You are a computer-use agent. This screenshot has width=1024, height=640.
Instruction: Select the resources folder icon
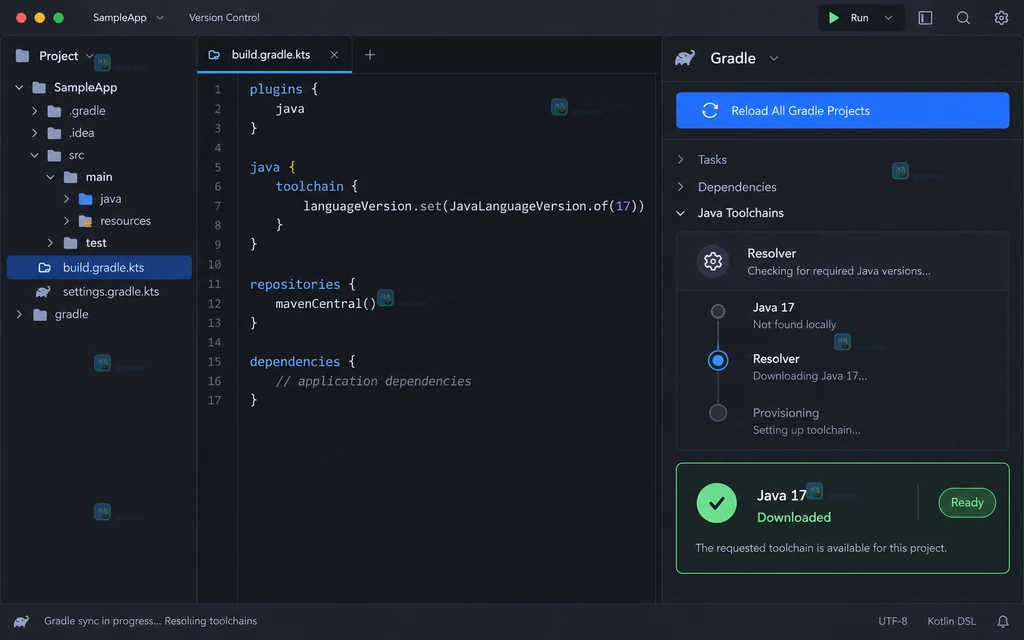pos(86,221)
